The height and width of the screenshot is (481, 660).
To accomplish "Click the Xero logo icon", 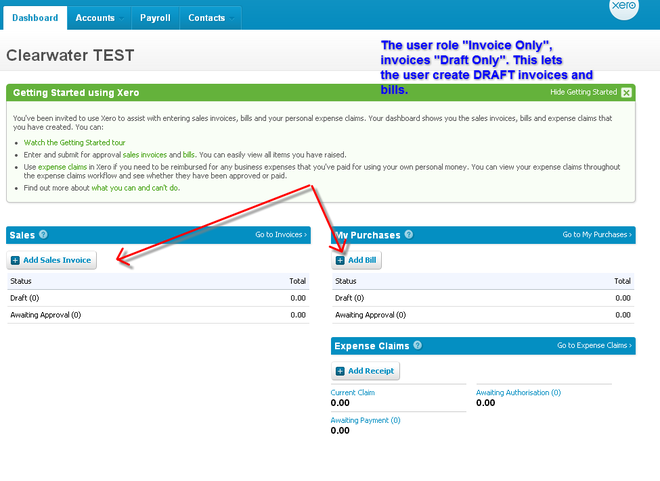I will point(624,9).
